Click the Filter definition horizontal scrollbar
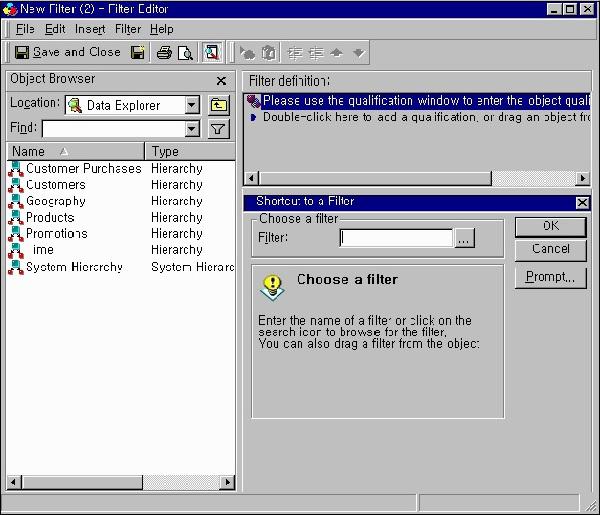Image resolution: width=600 pixels, height=515 pixels. [416, 178]
